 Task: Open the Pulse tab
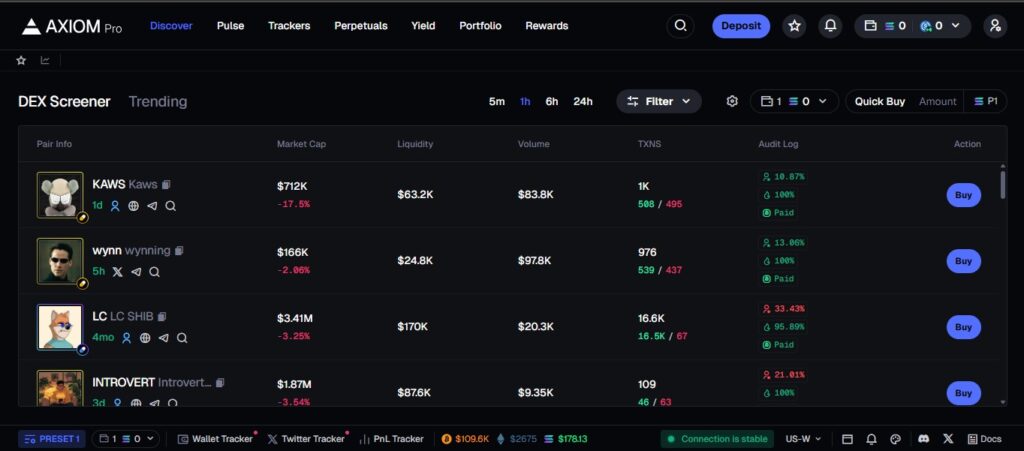(x=231, y=26)
